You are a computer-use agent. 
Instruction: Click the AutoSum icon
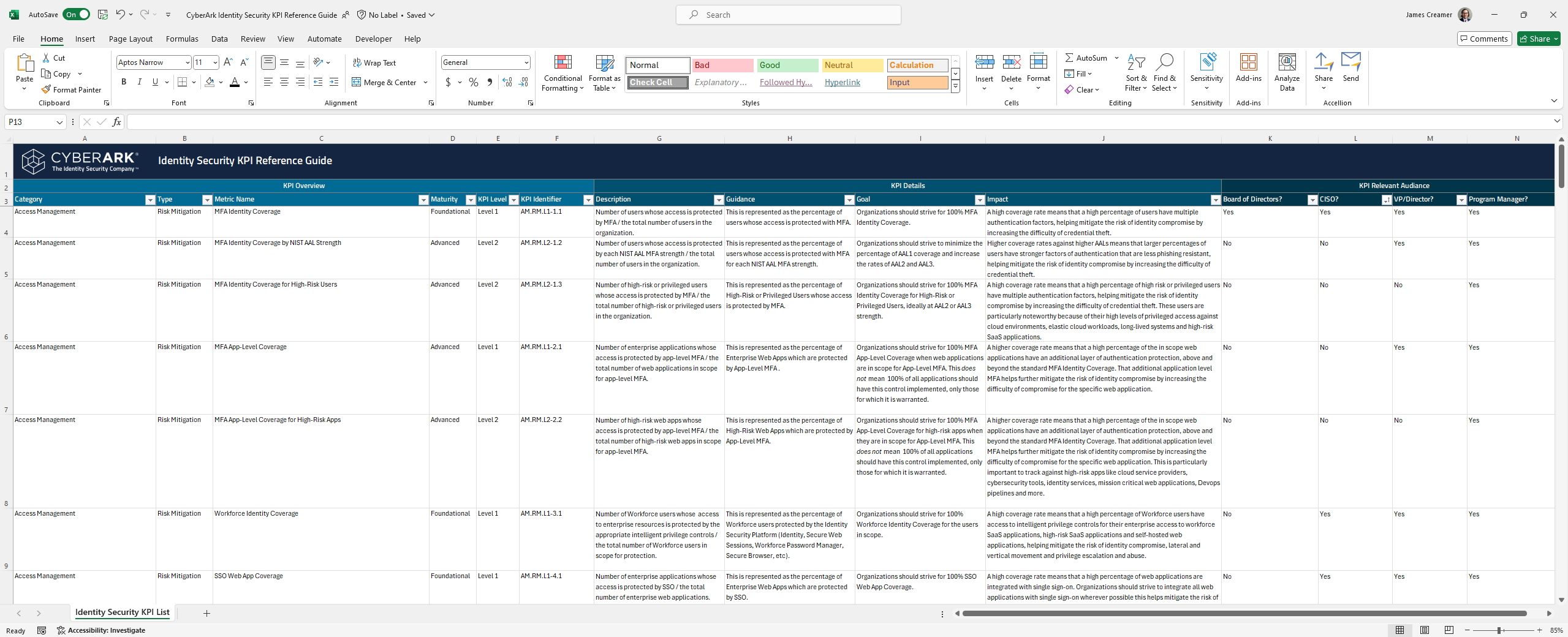click(1069, 58)
